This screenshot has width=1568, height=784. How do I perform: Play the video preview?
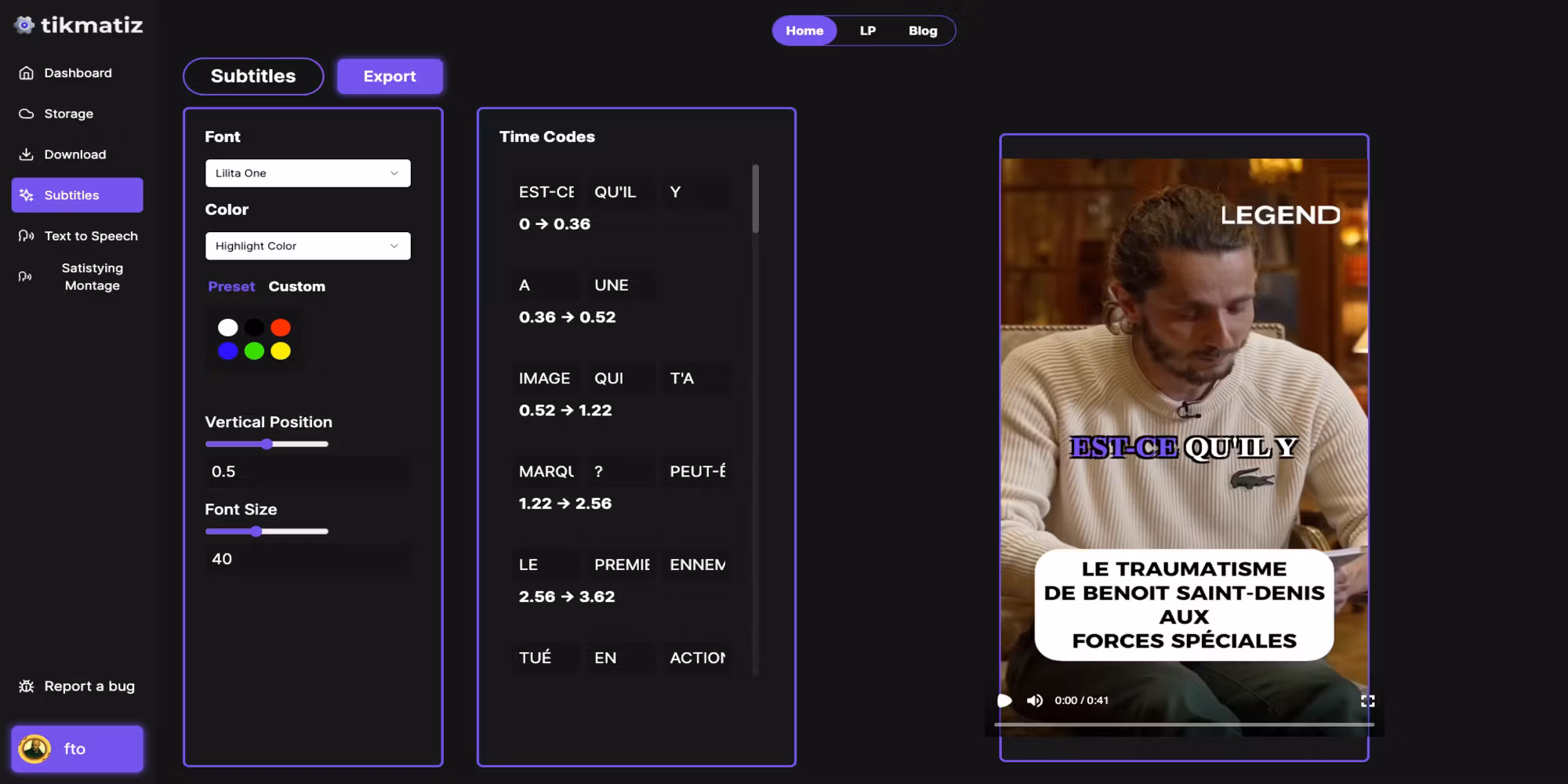(x=1004, y=700)
